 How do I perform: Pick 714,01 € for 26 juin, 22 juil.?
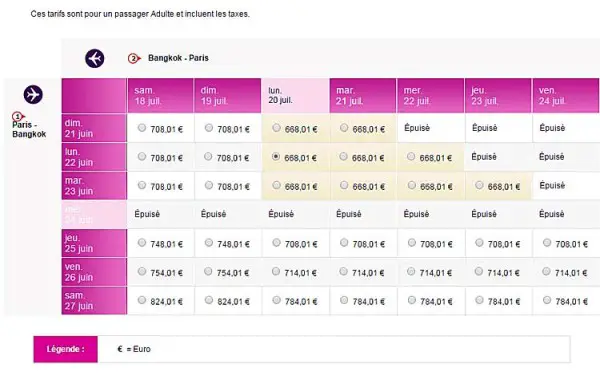coord(411,271)
